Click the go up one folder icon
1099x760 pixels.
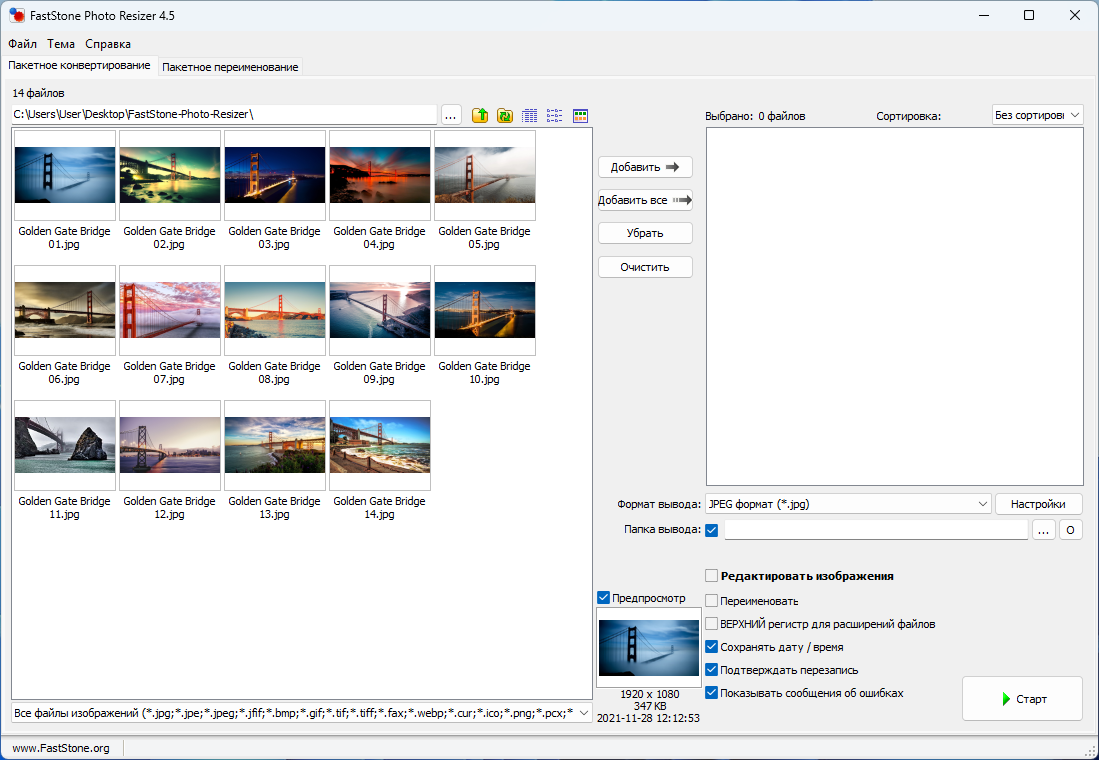(480, 116)
